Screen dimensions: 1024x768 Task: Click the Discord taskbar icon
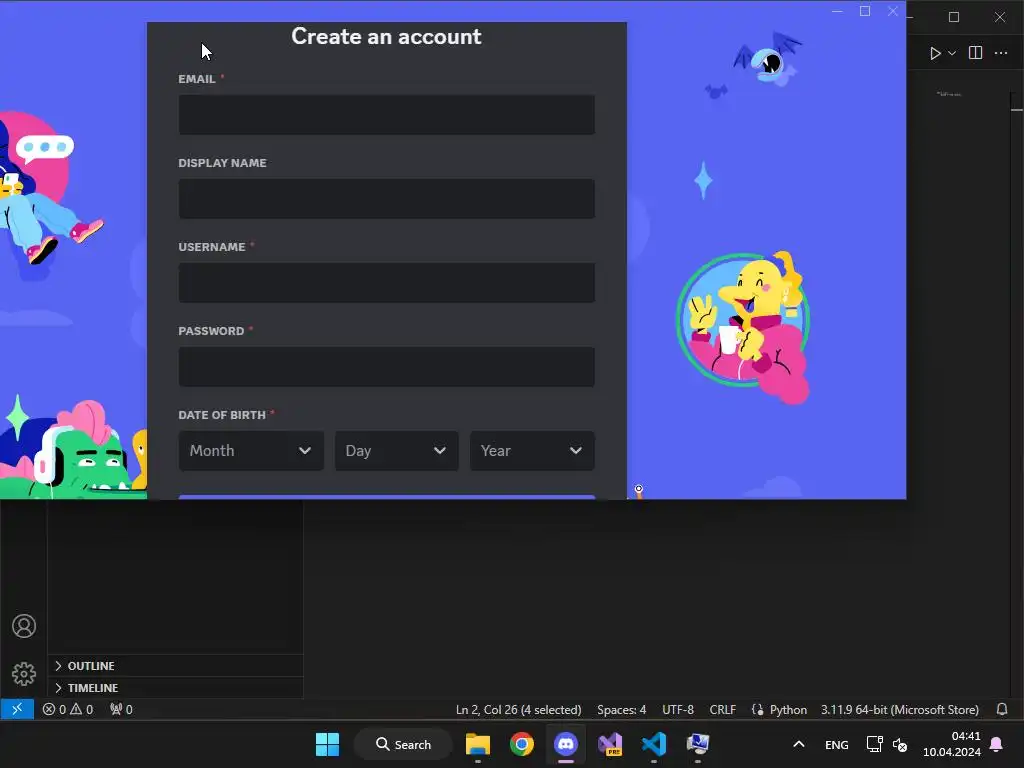click(x=566, y=744)
